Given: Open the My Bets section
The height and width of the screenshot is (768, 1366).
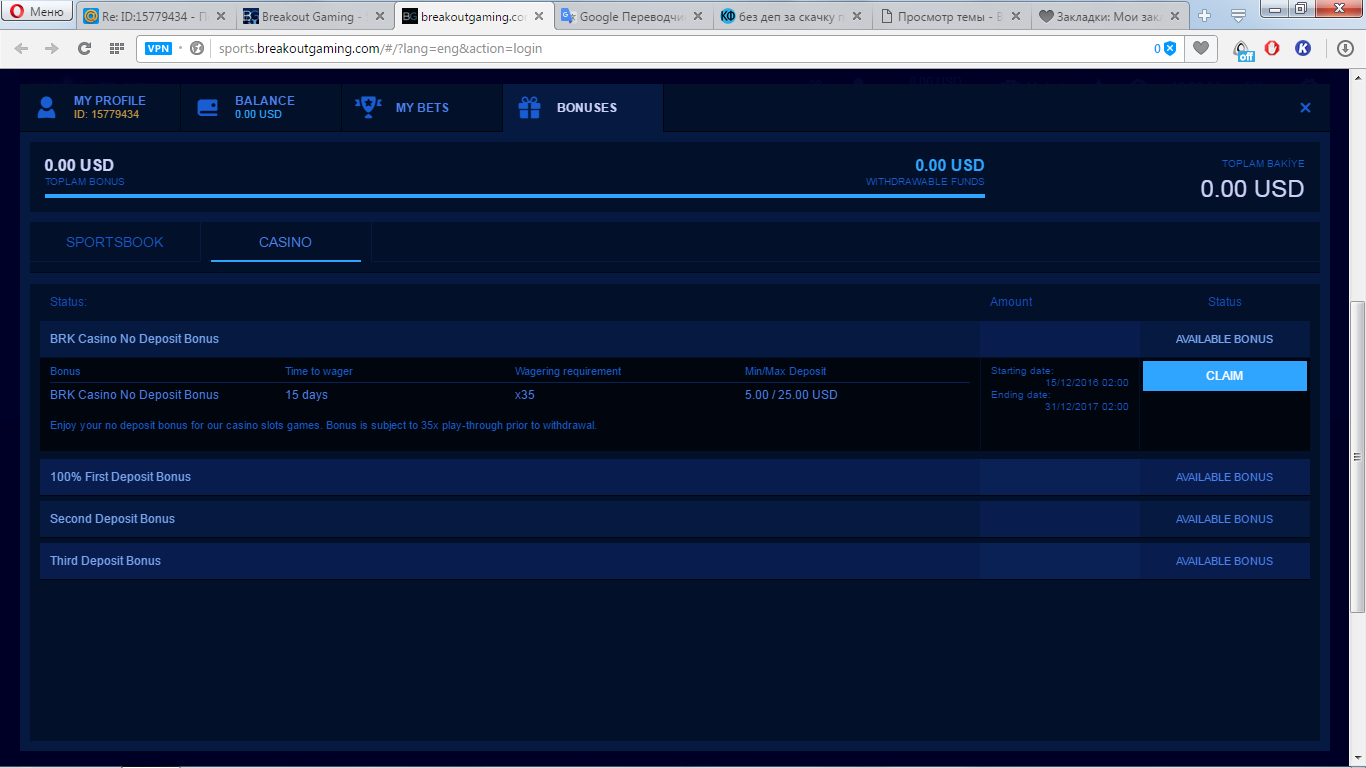Looking at the screenshot, I should [421, 108].
